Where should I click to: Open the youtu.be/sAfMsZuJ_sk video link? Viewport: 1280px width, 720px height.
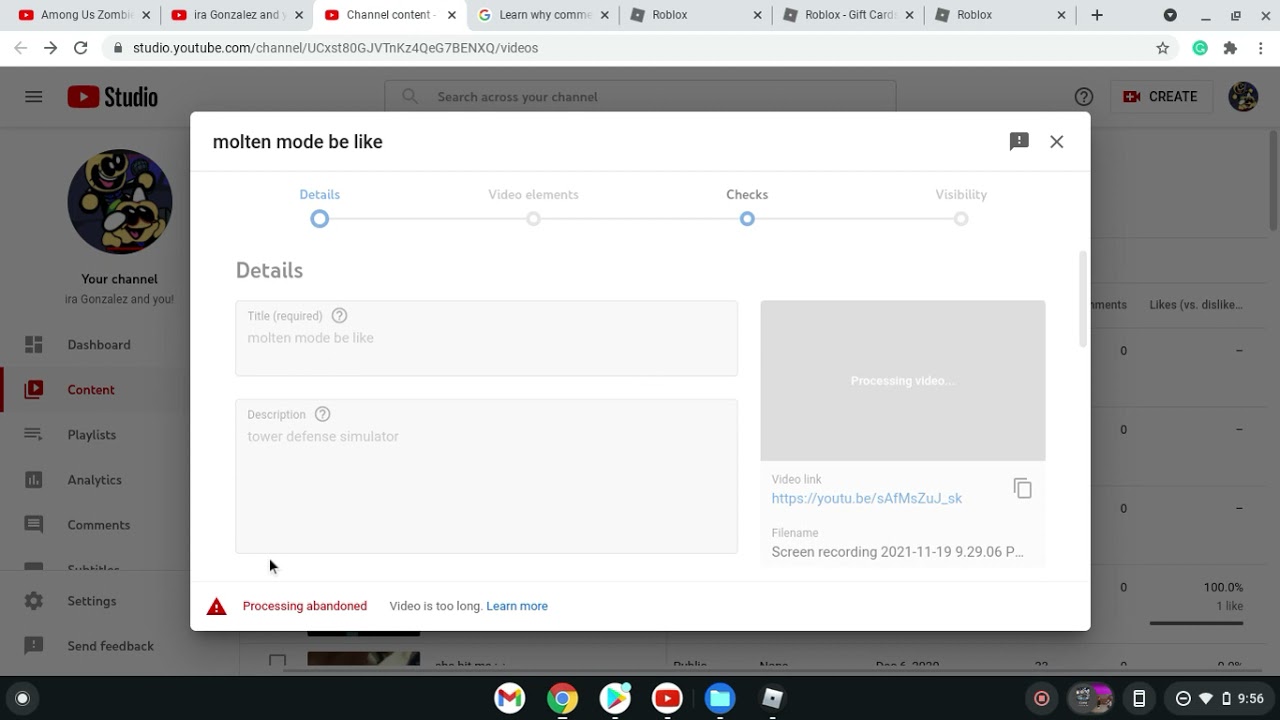[866, 498]
